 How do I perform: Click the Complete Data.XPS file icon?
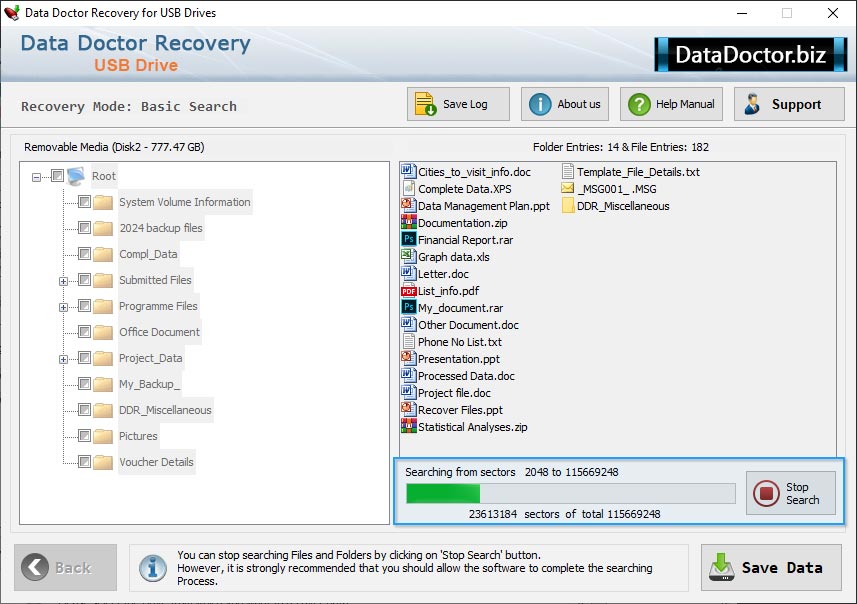(x=408, y=189)
